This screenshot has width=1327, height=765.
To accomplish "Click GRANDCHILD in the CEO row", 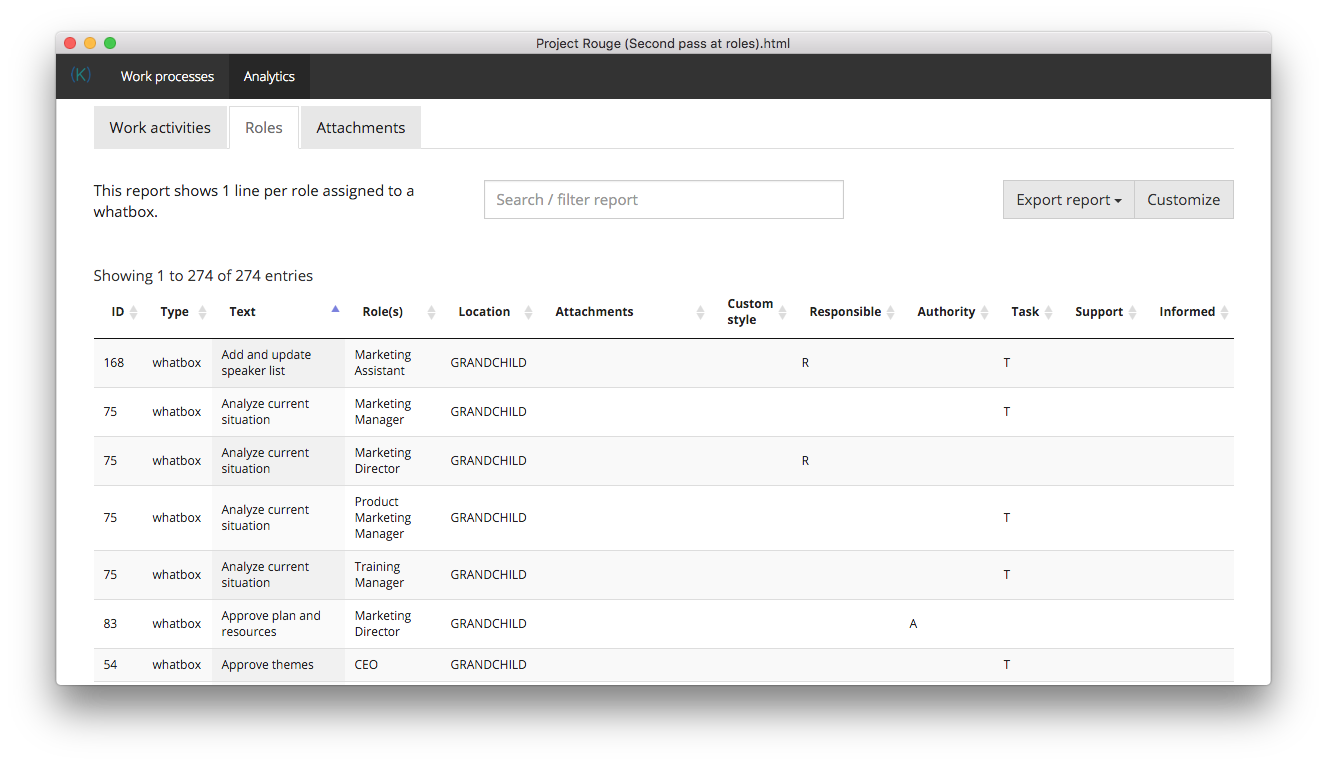I will coord(488,665).
